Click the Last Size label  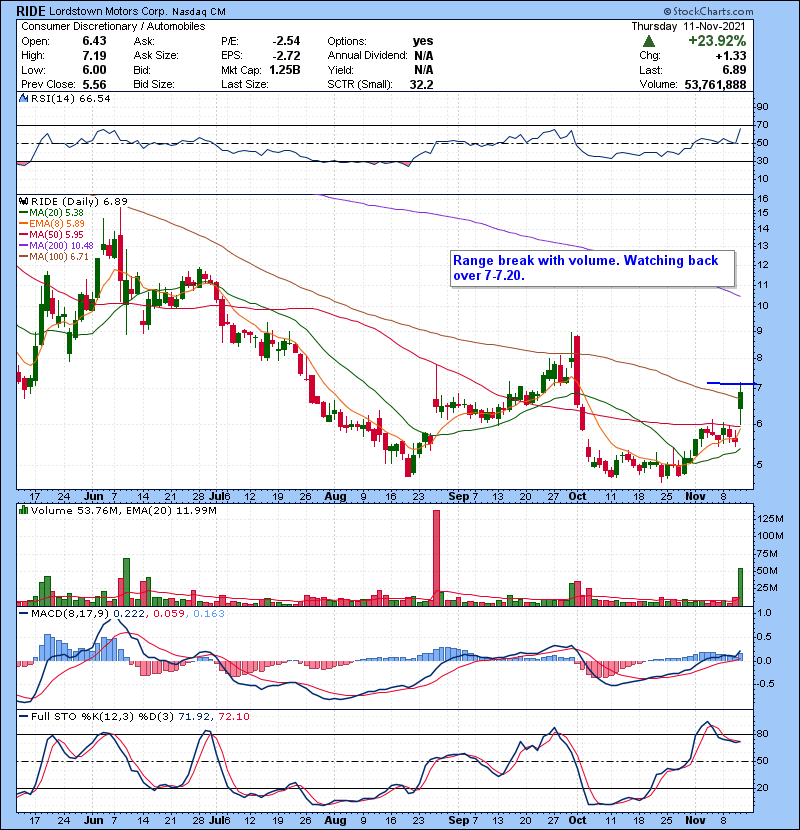point(245,84)
